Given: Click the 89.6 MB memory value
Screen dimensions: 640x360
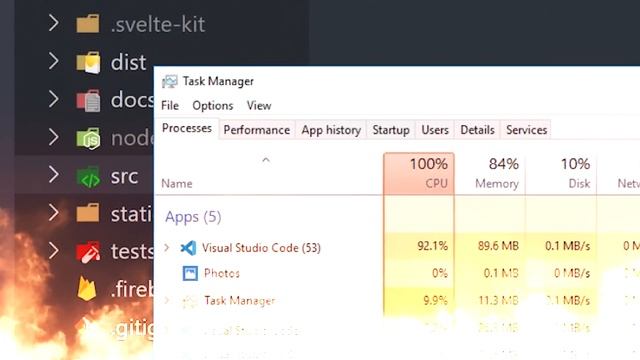Looking at the screenshot, I should pos(498,246).
